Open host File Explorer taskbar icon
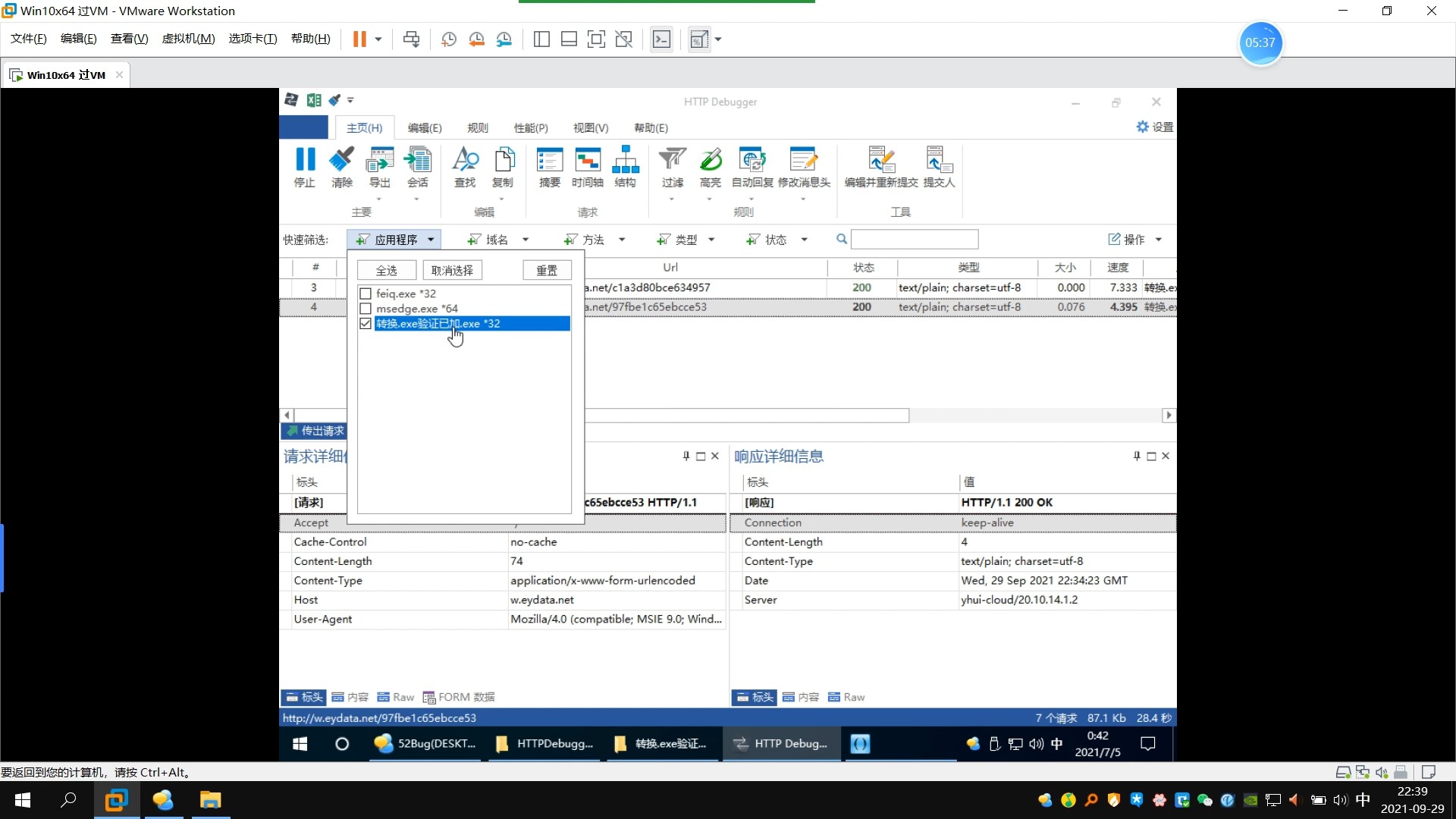This screenshot has width=1456, height=819. pyautogui.click(x=210, y=800)
